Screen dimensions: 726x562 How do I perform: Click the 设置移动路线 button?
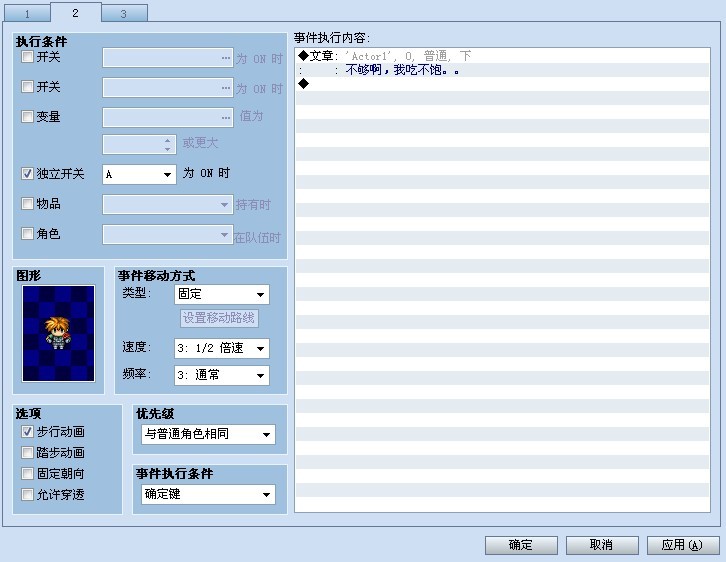pos(219,318)
